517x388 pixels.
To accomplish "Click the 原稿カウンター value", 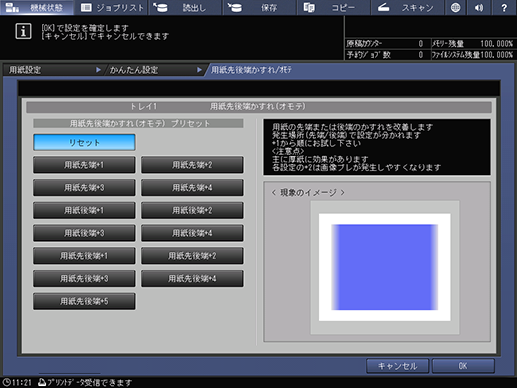I will (421, 44).
